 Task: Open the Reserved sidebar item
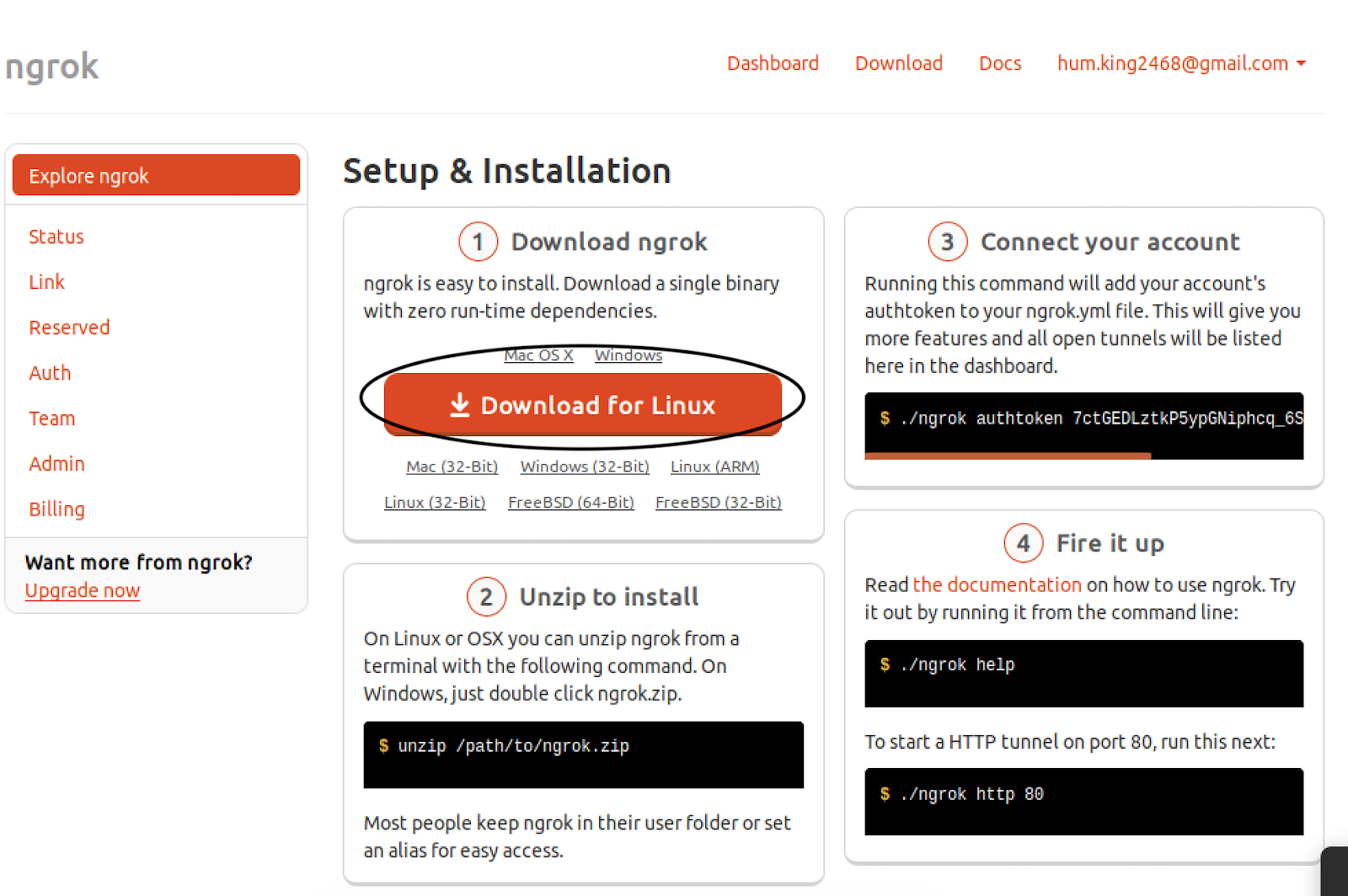69,328
